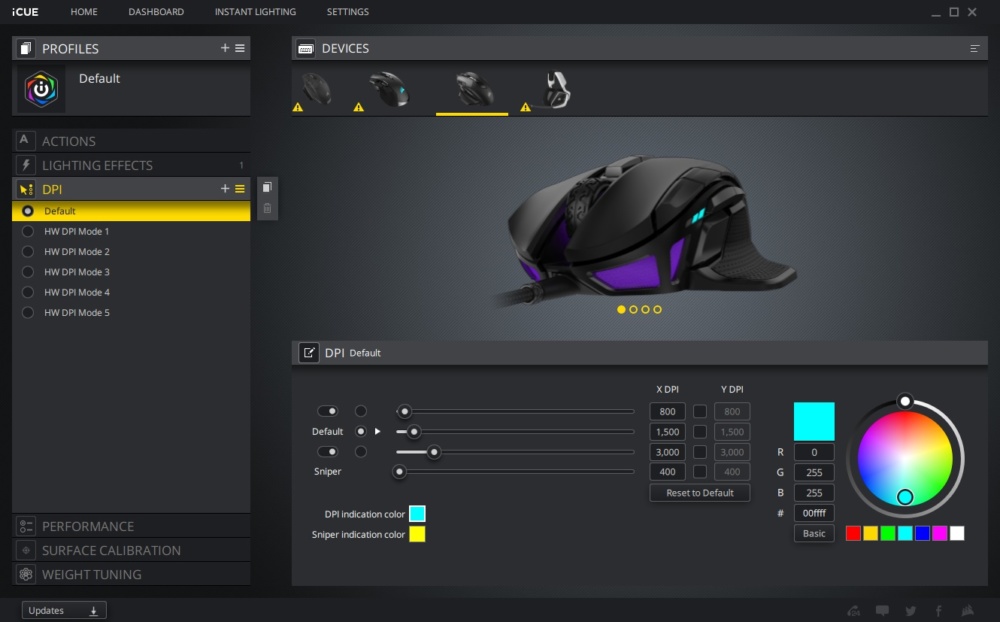Open the DPI section menu icon
This screenshot has width=1000, height=622.
point(240,189)
